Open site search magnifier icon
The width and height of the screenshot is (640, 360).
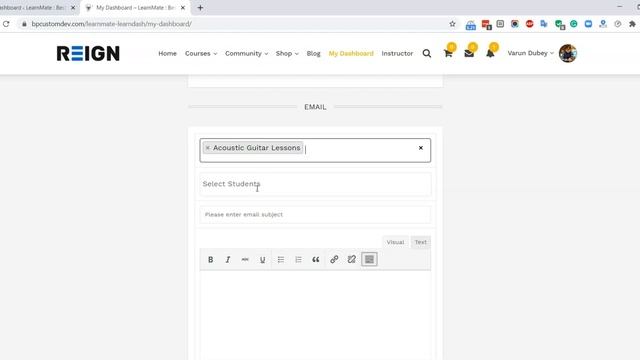point(427,53)
